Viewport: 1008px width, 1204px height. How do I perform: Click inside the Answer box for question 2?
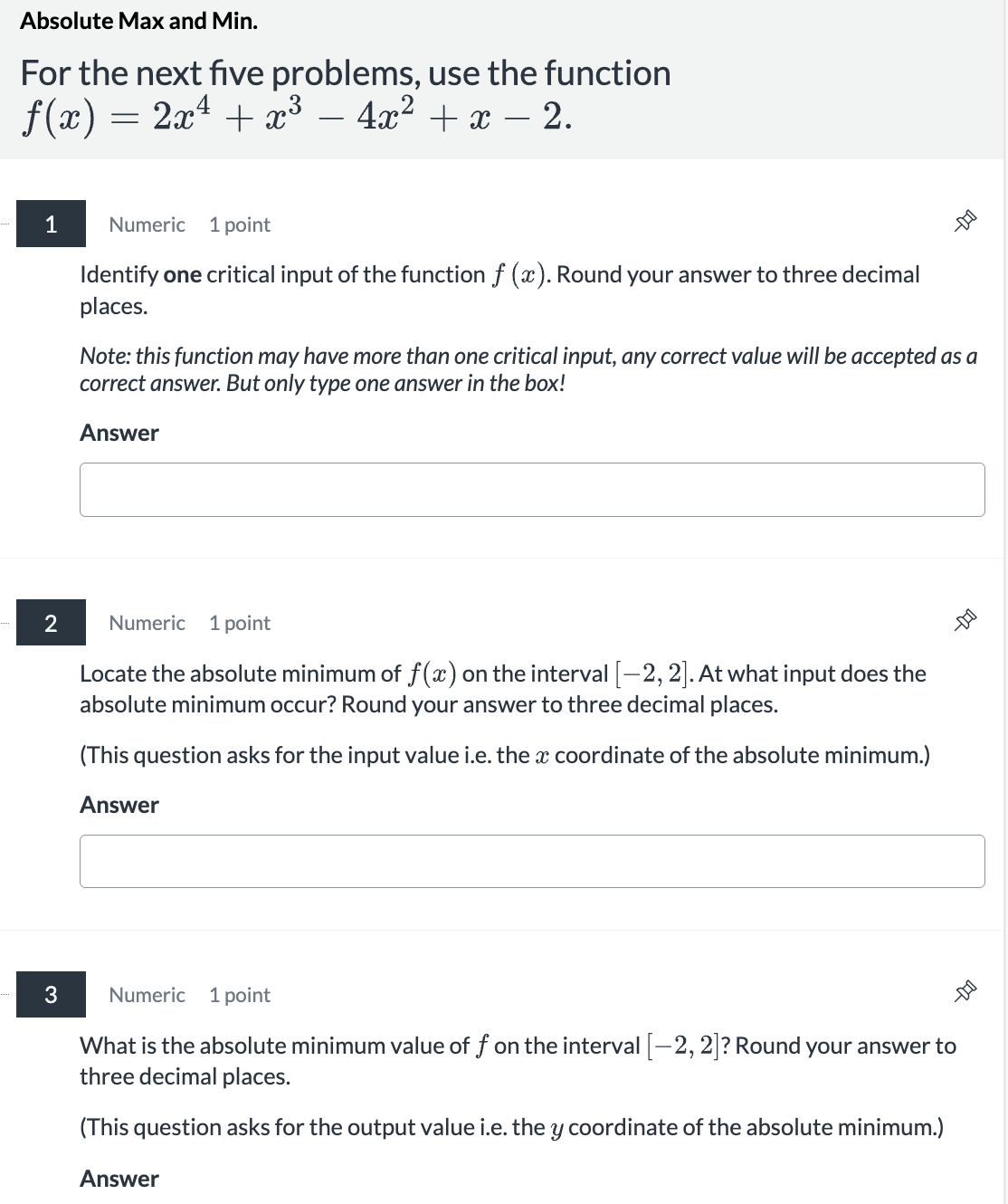[532, 861]
